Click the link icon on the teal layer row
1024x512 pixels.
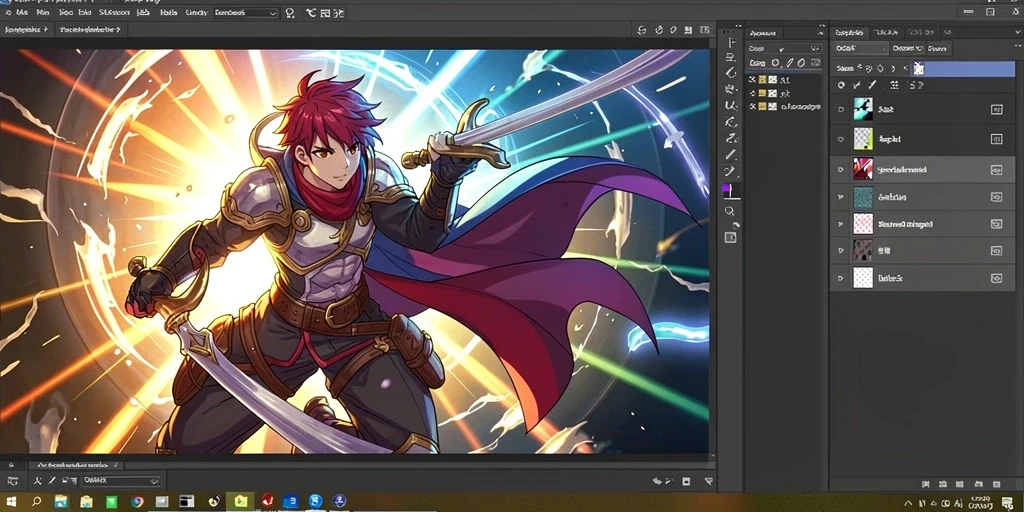tap(997, 197)
